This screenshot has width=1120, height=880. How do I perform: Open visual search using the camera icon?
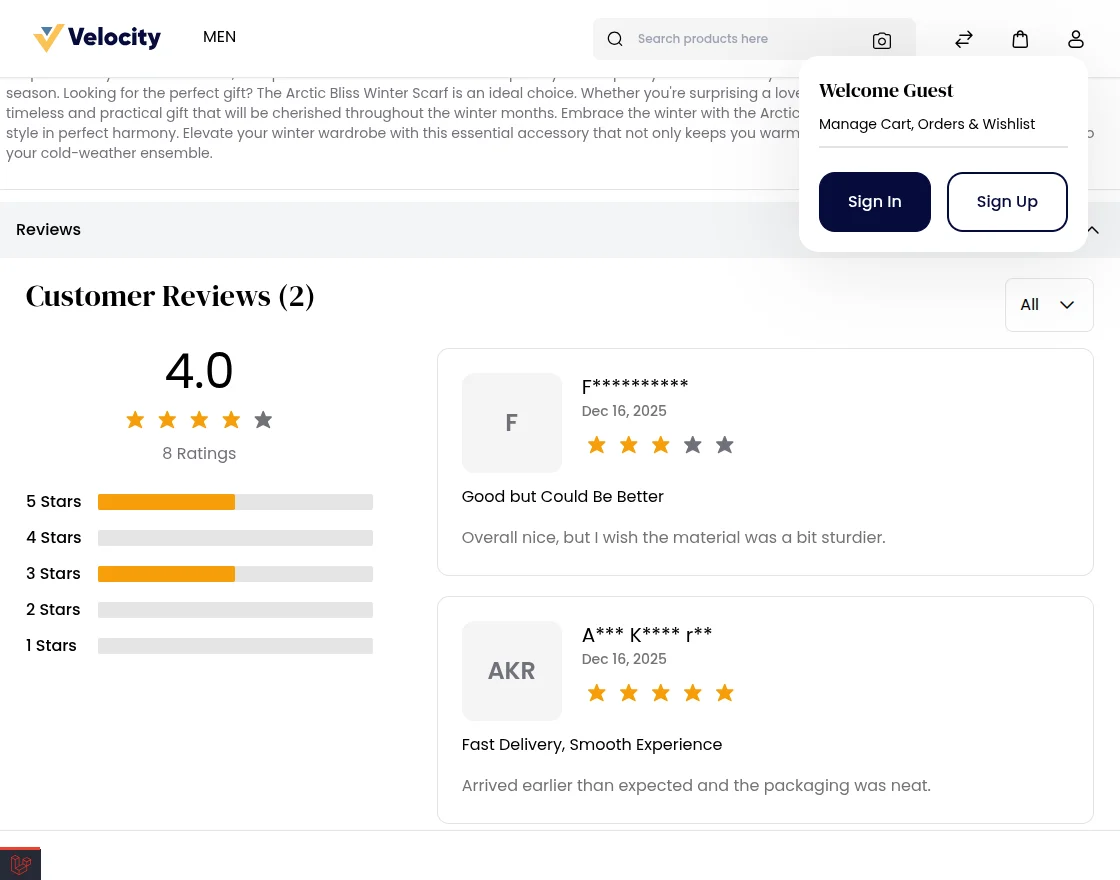(882, 40)
